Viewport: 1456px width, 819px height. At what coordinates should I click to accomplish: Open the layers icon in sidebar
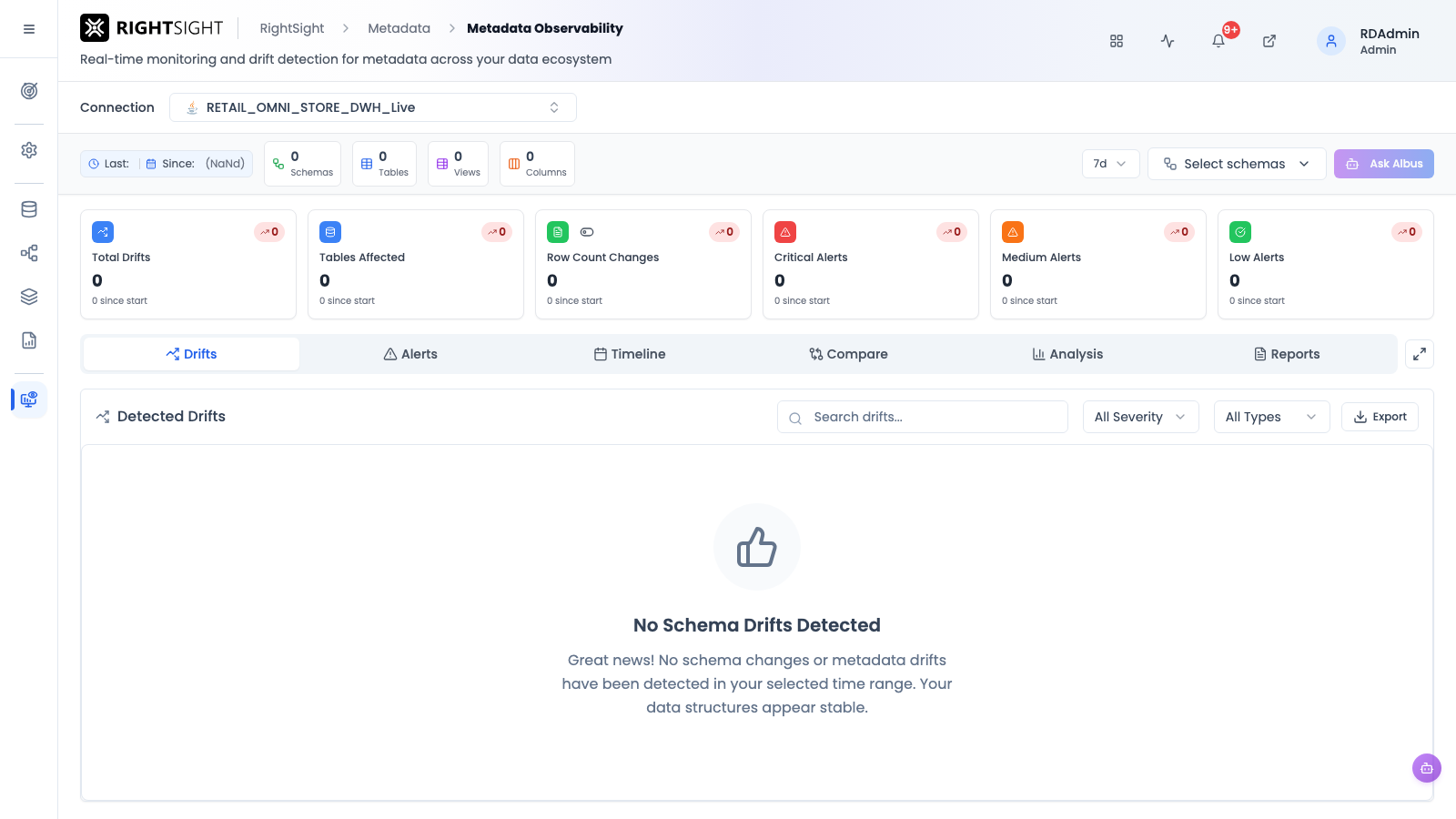[x=29, y=297]
